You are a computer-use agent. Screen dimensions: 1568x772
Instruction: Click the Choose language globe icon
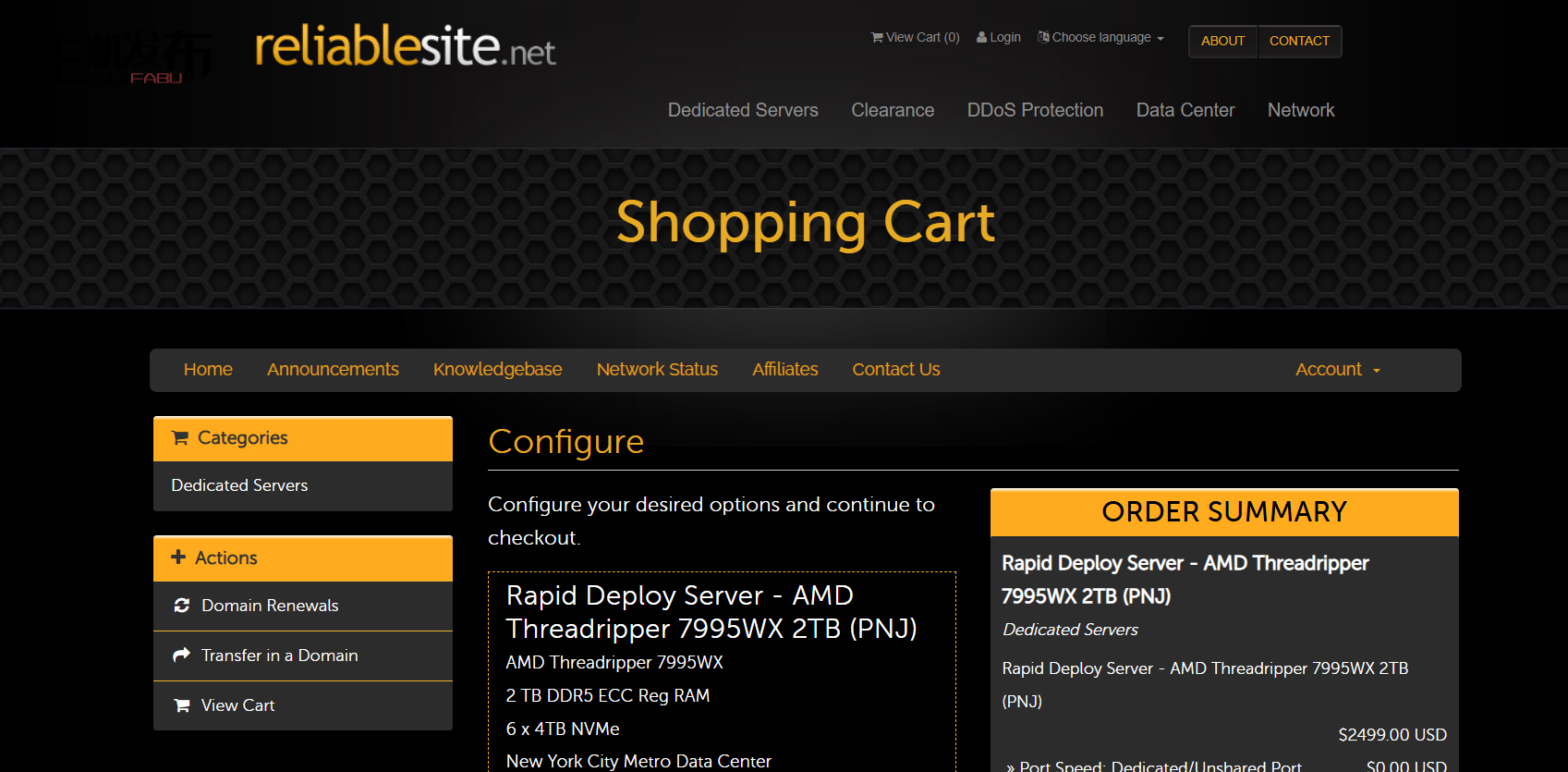pos(1043,38)
